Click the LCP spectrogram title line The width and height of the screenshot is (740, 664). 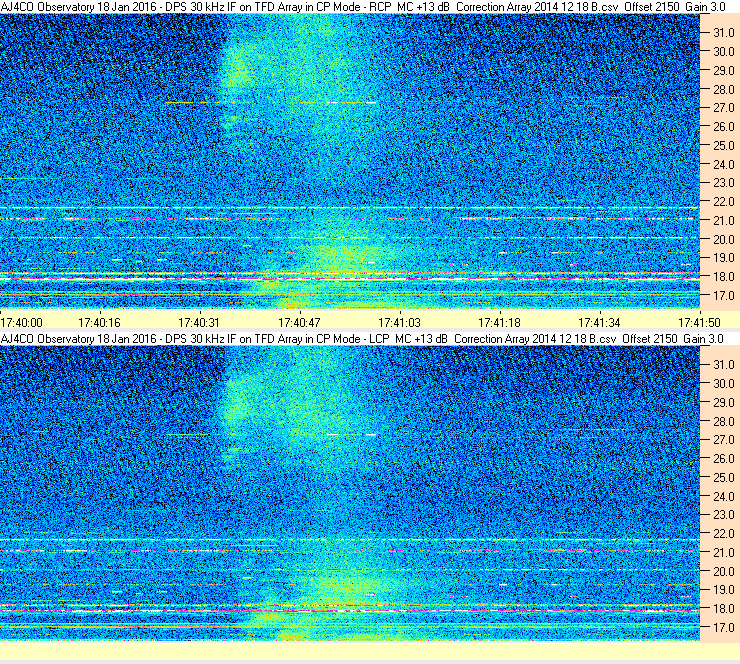(x=362, y=339)
